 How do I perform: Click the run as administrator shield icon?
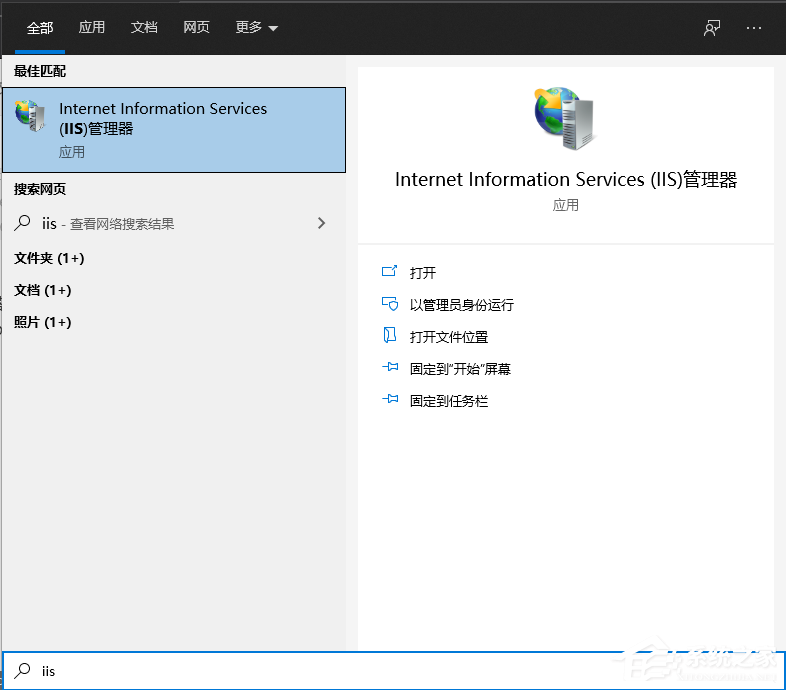[390, 305]
